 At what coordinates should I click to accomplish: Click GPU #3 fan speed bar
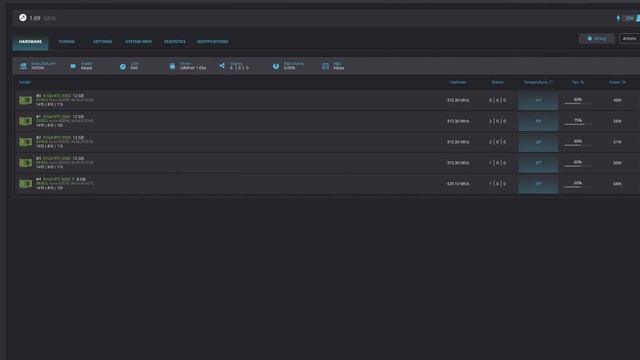tap(578, 165)
